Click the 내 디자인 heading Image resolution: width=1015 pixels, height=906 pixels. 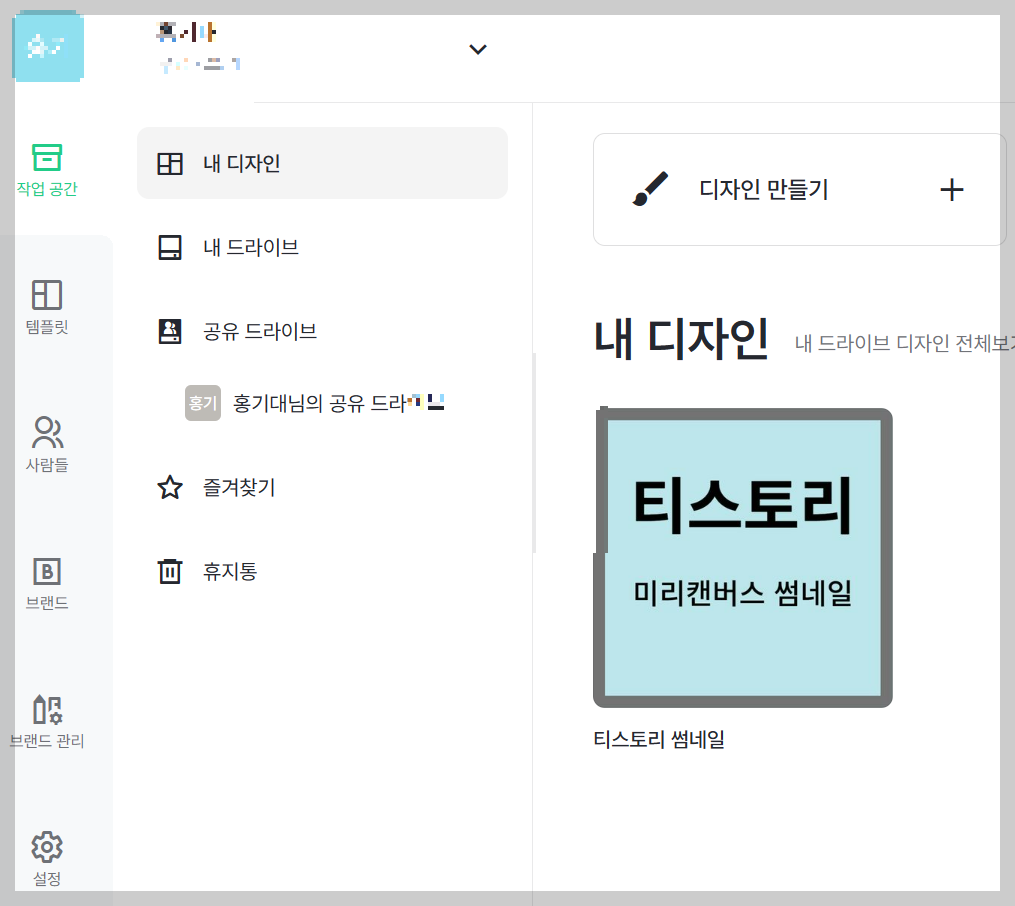coord(681,338)
